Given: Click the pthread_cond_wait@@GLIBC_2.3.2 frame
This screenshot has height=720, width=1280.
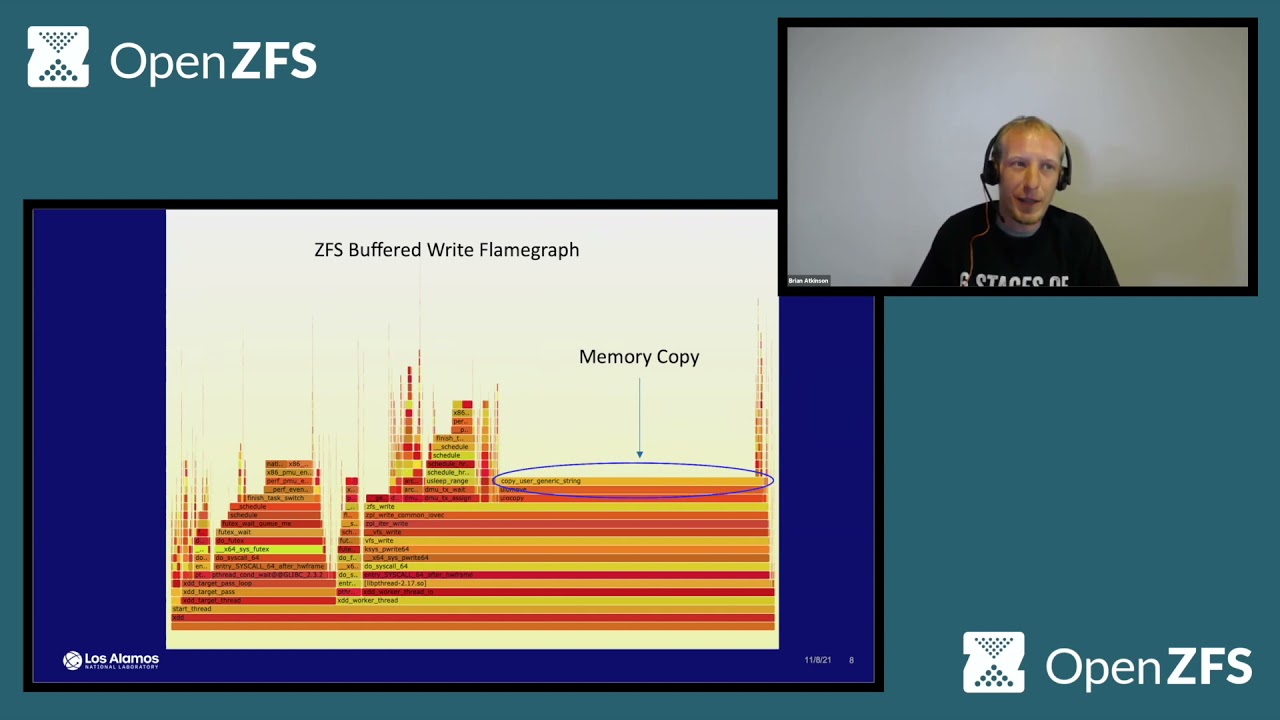Looking at the screenshot, I should pos(266,575).
